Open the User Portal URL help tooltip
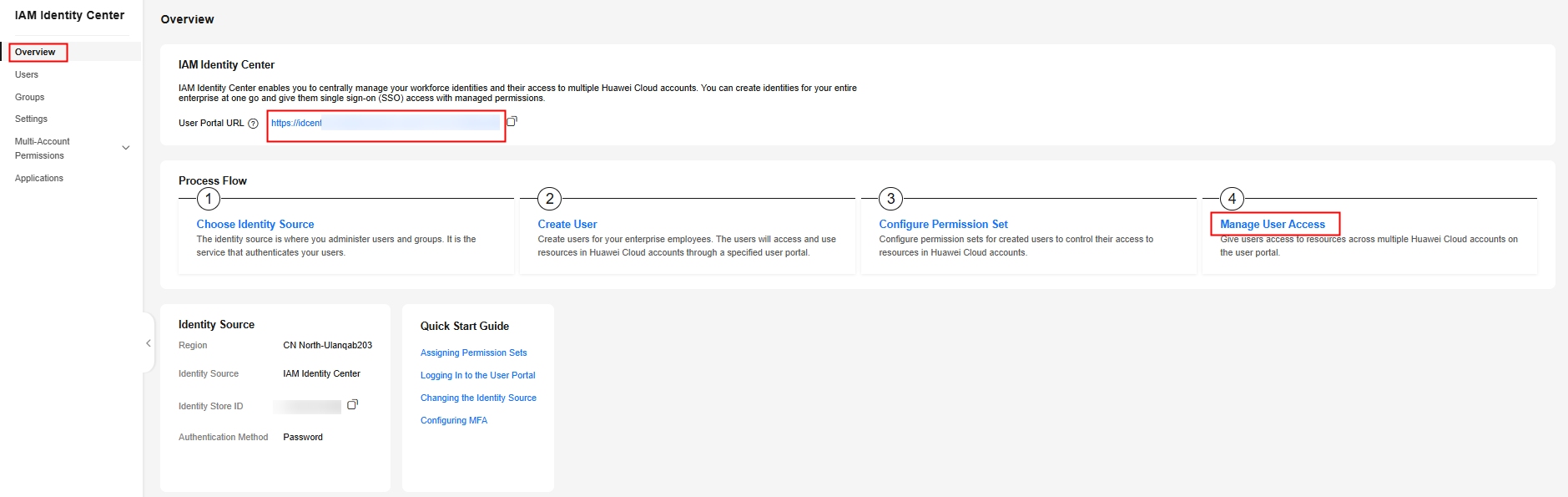1568x497 pixels. point(253,124)
